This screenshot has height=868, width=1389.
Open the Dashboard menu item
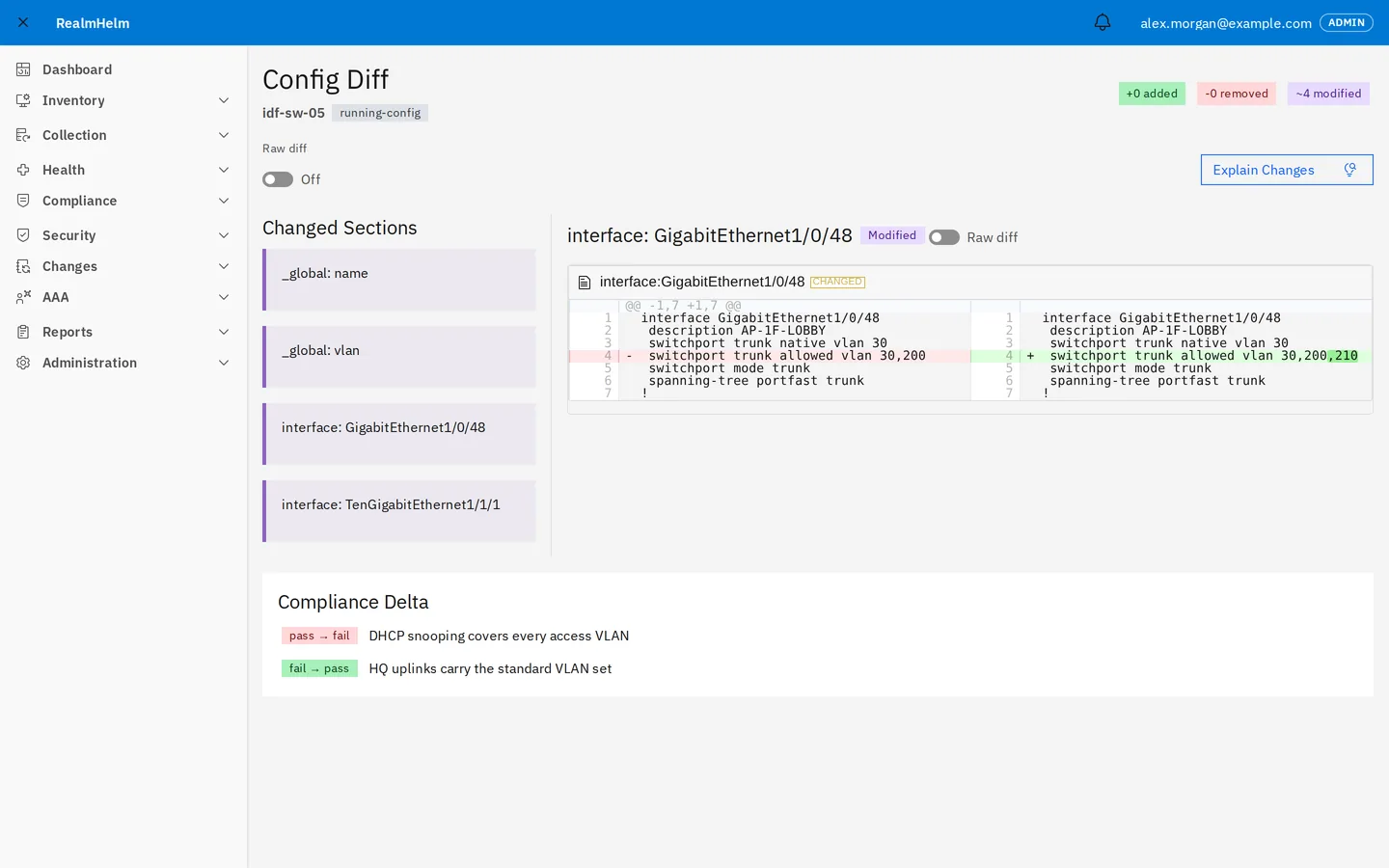tap(123, 69)
